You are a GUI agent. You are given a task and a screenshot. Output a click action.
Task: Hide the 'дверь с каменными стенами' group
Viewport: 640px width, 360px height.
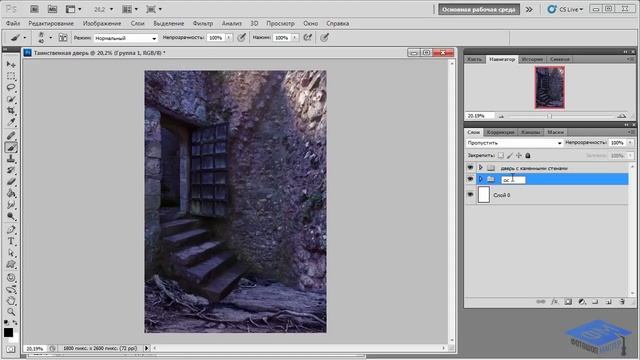click(470, 168)
